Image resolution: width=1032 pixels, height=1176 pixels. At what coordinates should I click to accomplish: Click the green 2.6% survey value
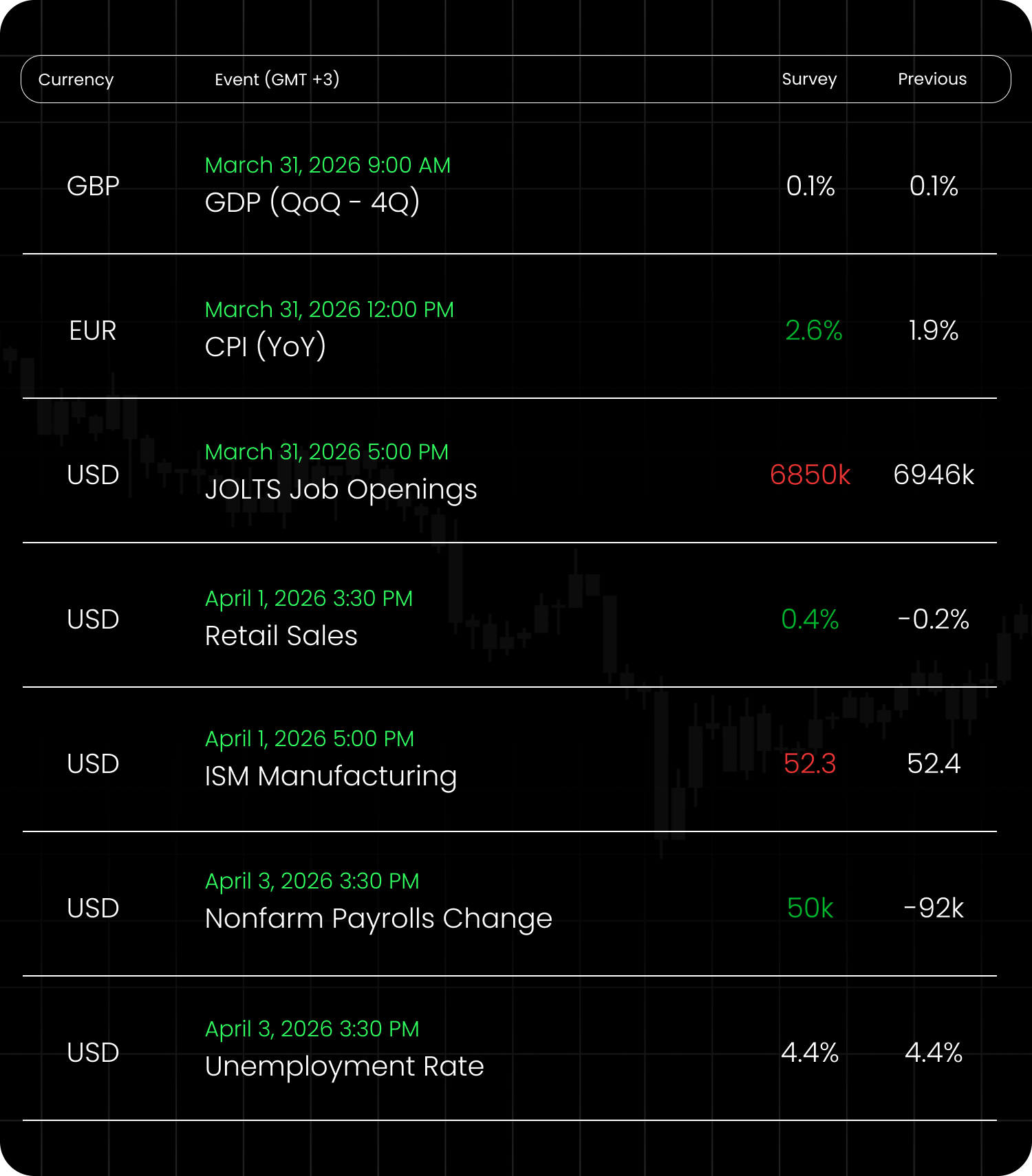click(x=814, y=331)
